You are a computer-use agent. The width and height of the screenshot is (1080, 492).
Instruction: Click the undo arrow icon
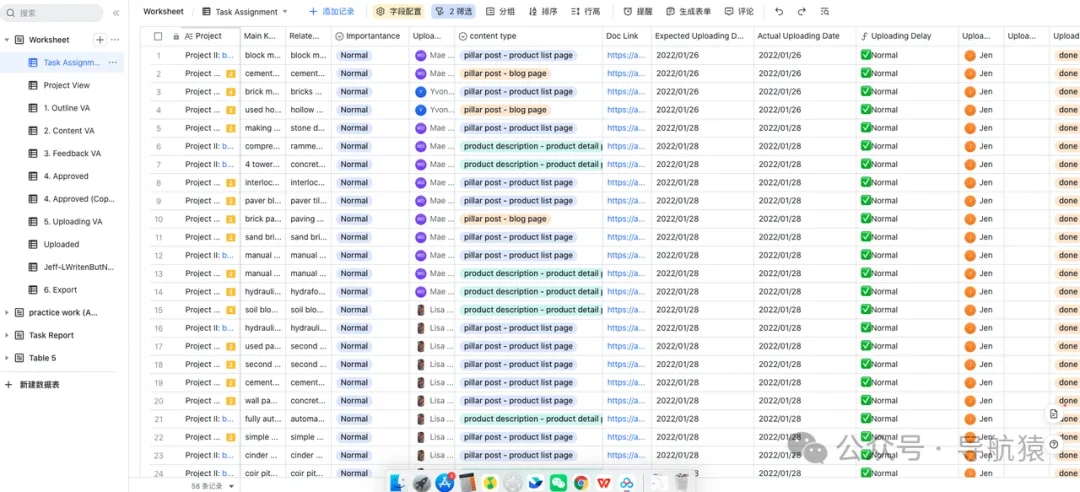point(779,12)
